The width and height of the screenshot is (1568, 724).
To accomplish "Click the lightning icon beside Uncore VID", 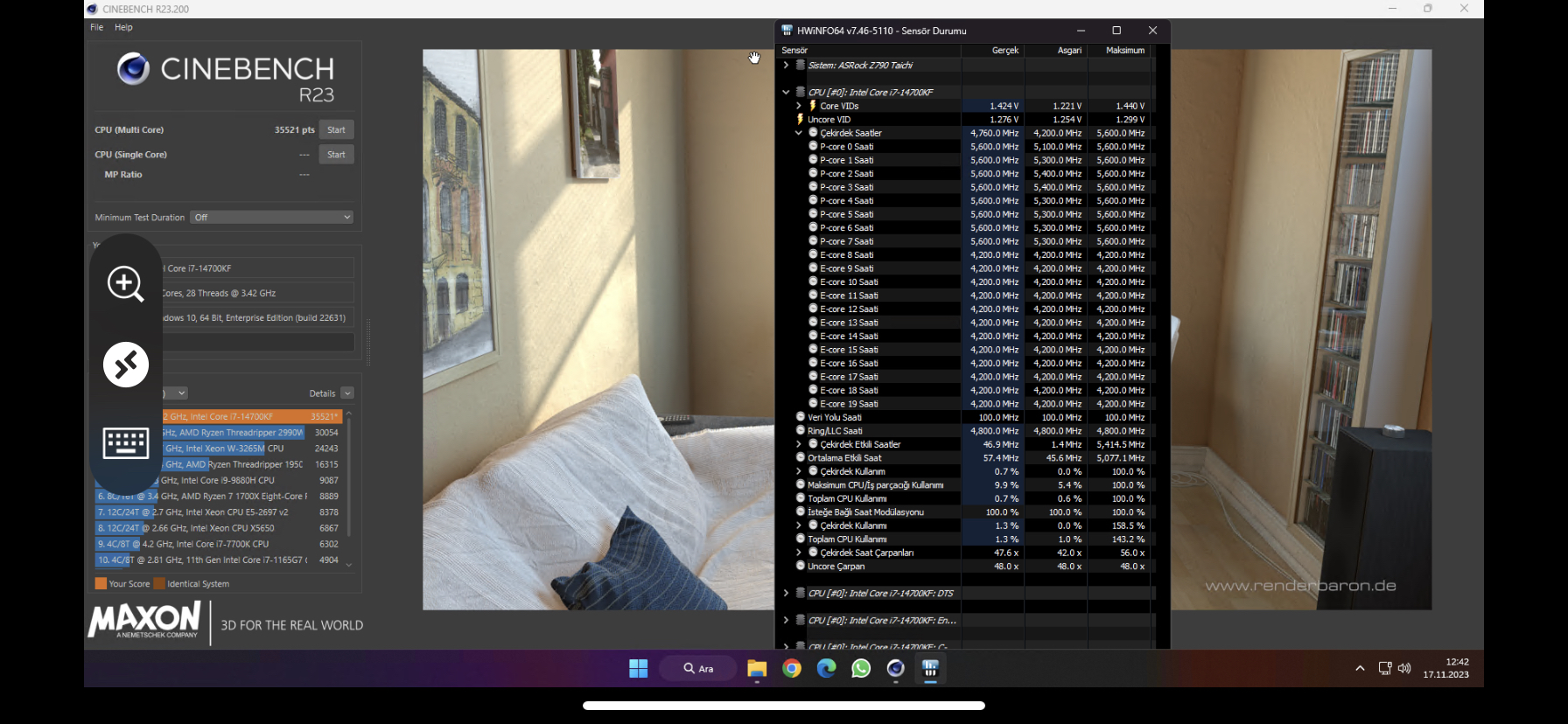I will pos(800,119).
